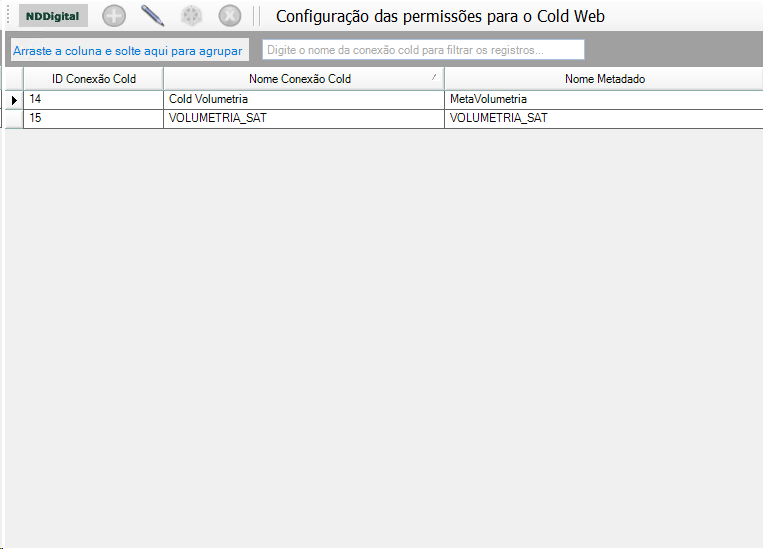This screenshot has height=549, width=763.
Task: Click the add (plus) toolbar icon
Action: [114, 16]
